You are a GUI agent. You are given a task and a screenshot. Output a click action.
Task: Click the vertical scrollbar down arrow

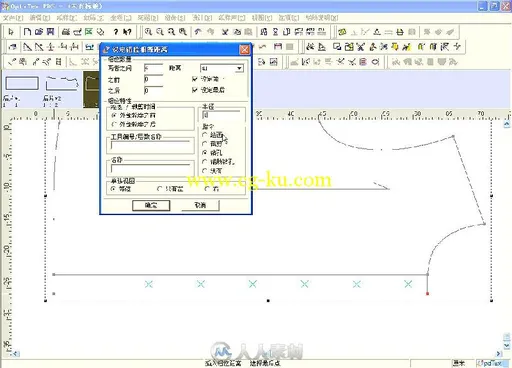point(507,346)
